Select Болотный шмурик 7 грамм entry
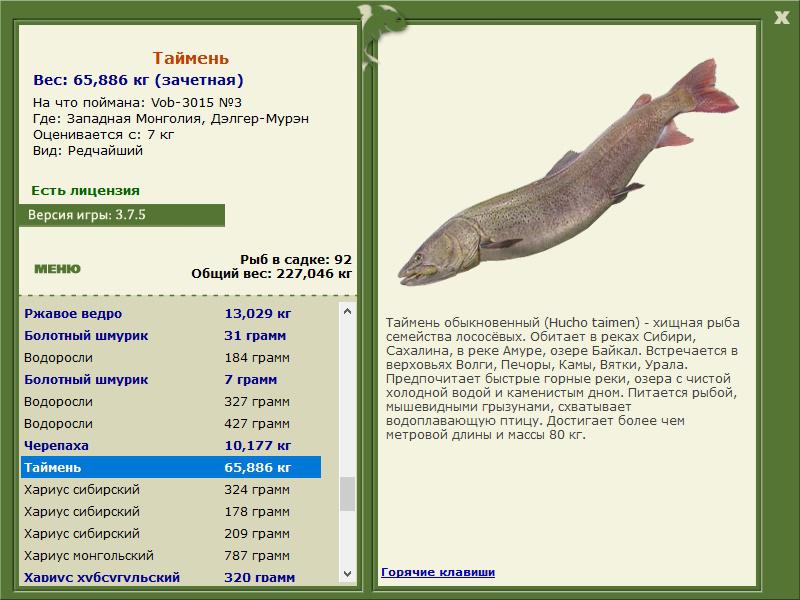 point(171,380)
